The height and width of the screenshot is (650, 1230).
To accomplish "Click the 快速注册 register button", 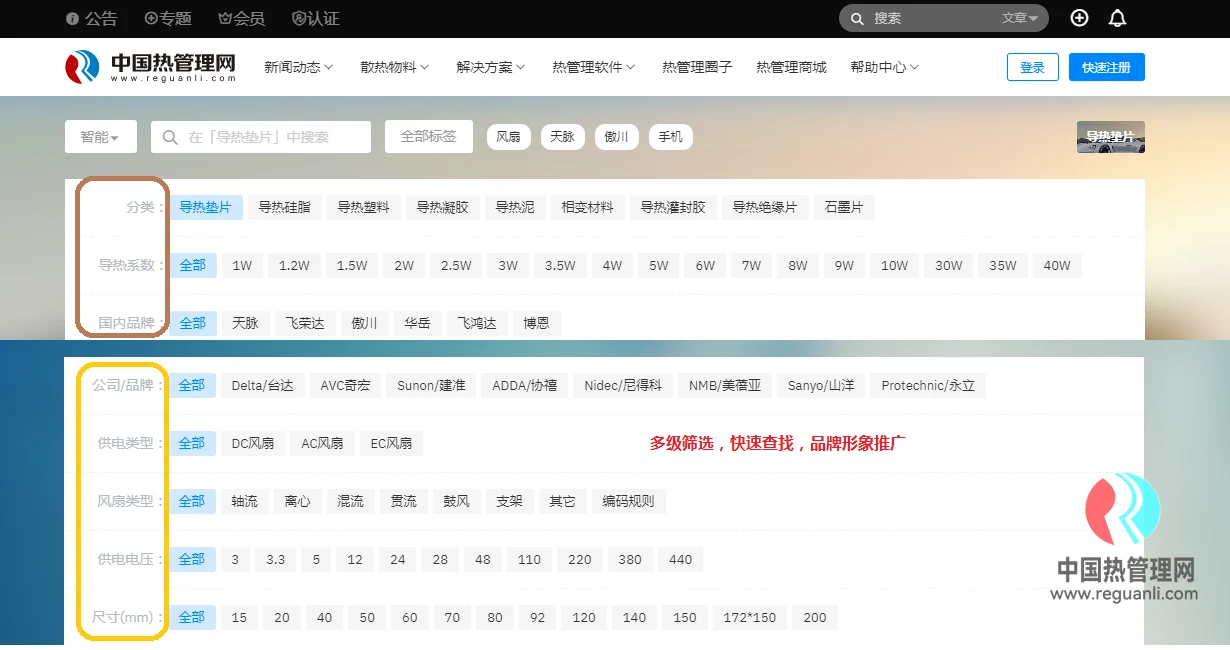I will click(x=1106, y=67).
